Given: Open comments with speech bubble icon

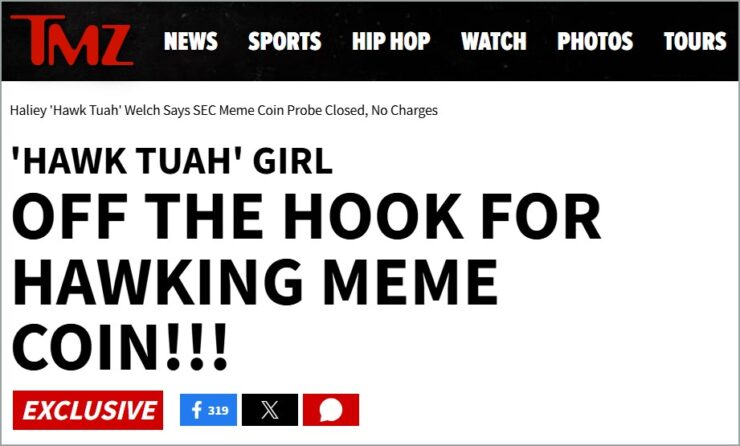Looking at the screenshot, I should [331, 410].
